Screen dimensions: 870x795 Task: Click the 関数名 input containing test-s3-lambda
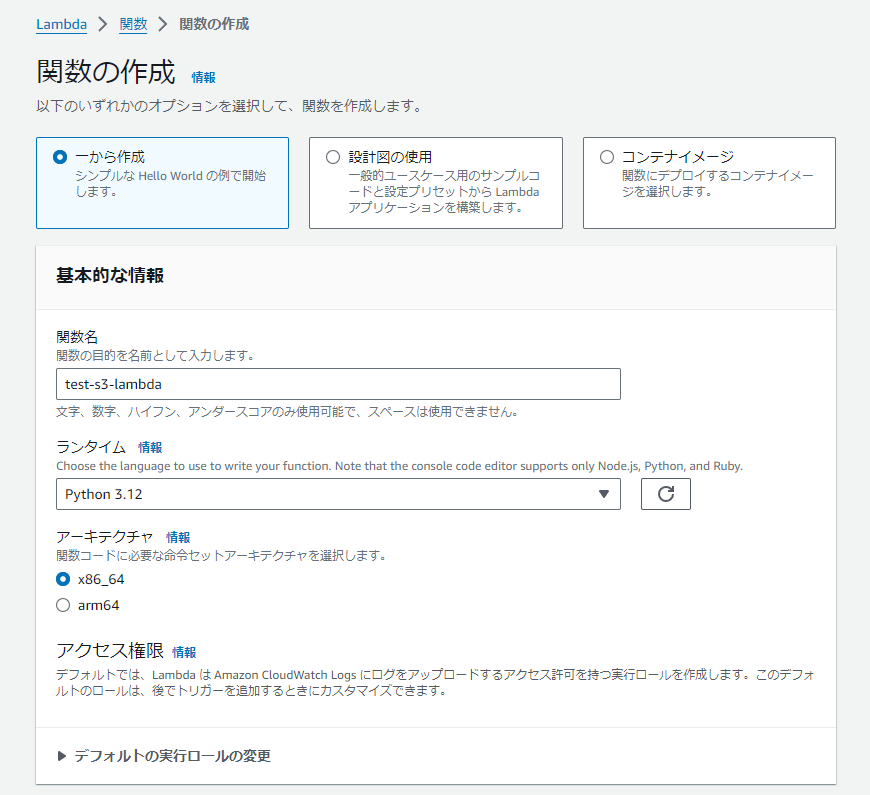[x=338, y=384]
